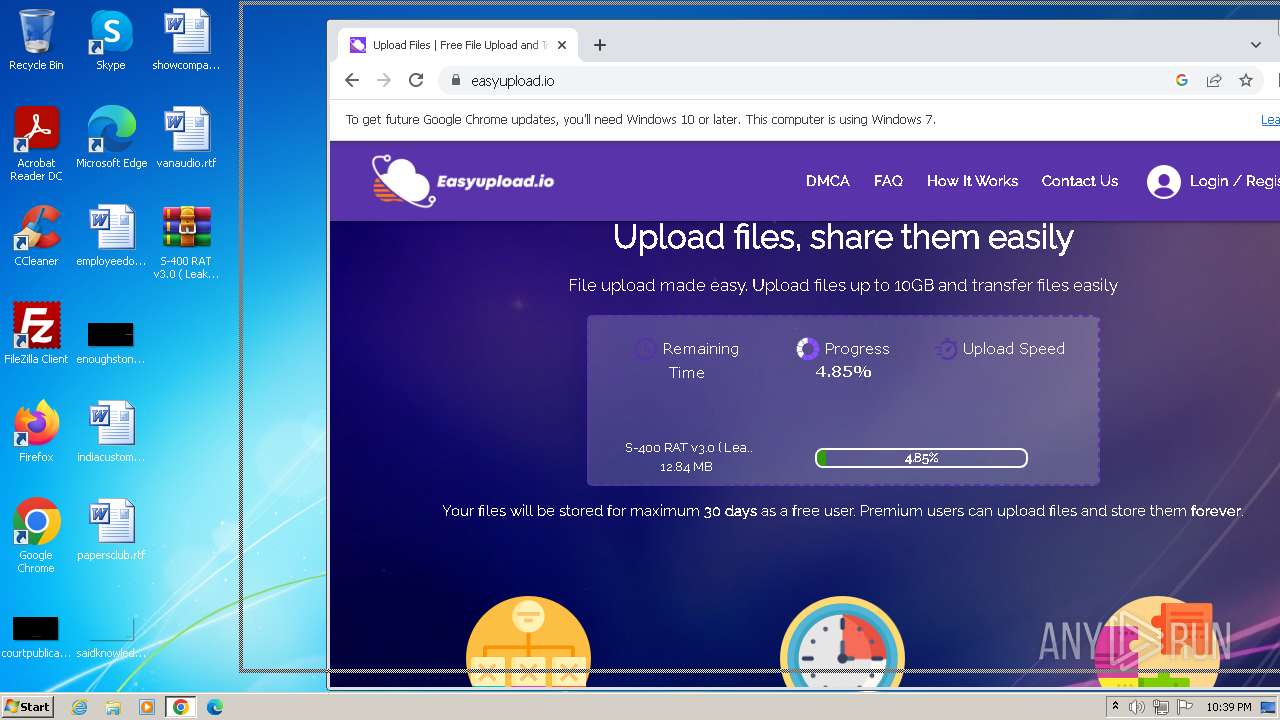Click the taskbar clock 10:39 PM

[x=1229, y=707]
